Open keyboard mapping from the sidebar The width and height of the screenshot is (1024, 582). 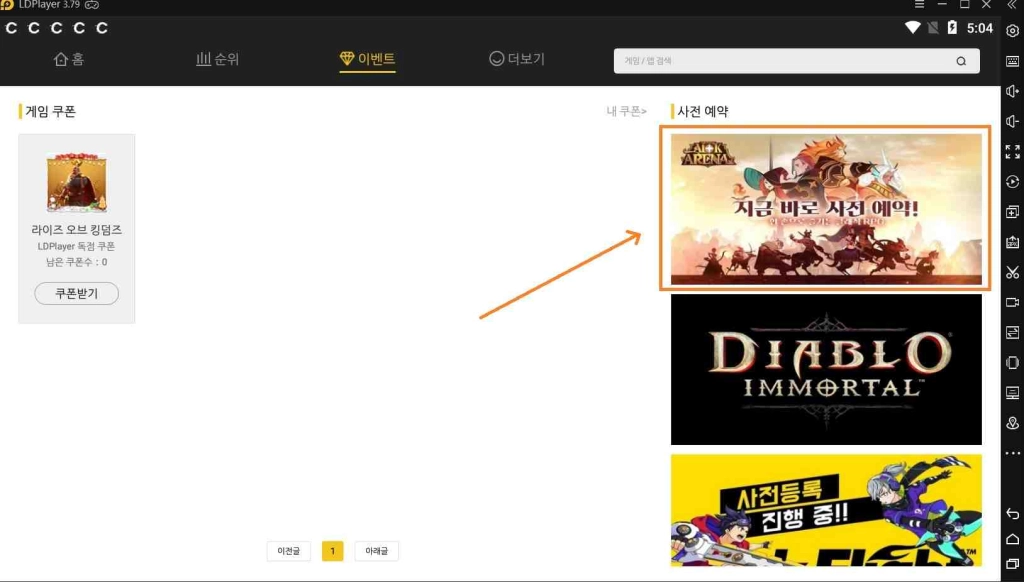tap(1012, 61)
